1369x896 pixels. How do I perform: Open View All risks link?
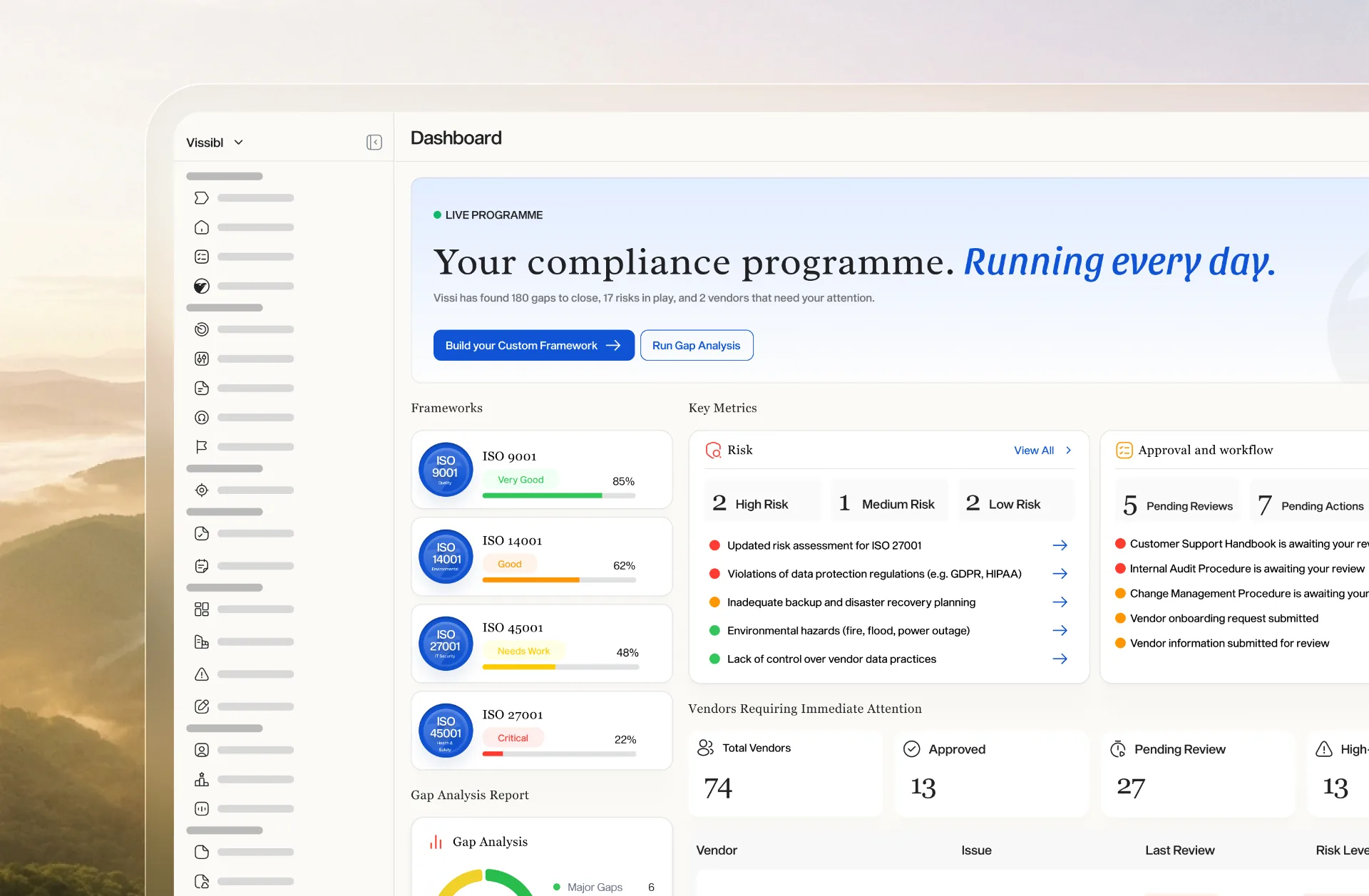pos(1034,450)
